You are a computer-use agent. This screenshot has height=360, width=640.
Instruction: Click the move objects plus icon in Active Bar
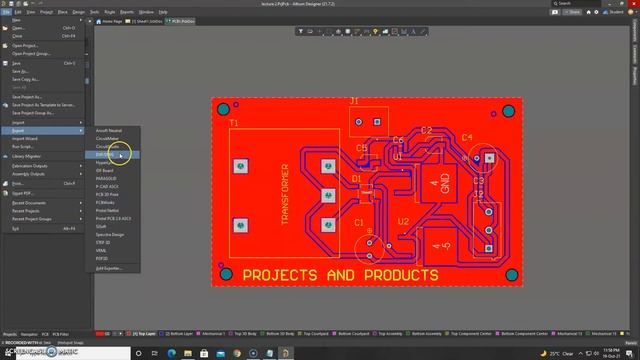coord(320,31)
